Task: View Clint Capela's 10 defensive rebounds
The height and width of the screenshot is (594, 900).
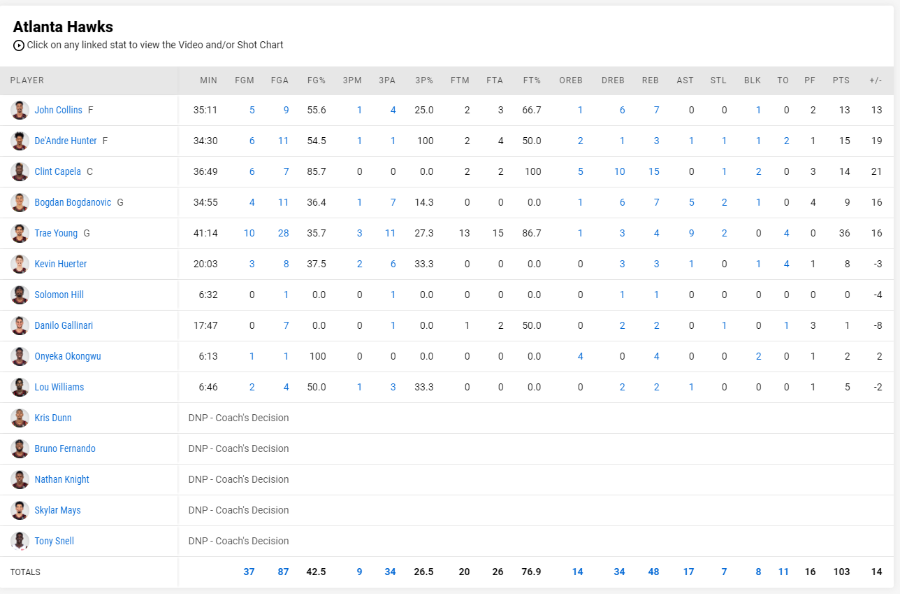Action: pos(619,172)
